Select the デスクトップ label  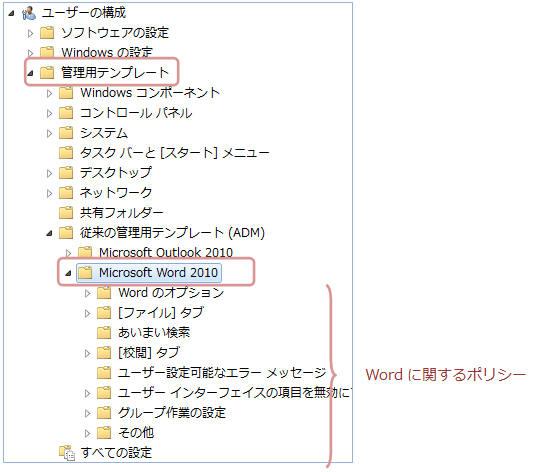(x=116, y=173)
